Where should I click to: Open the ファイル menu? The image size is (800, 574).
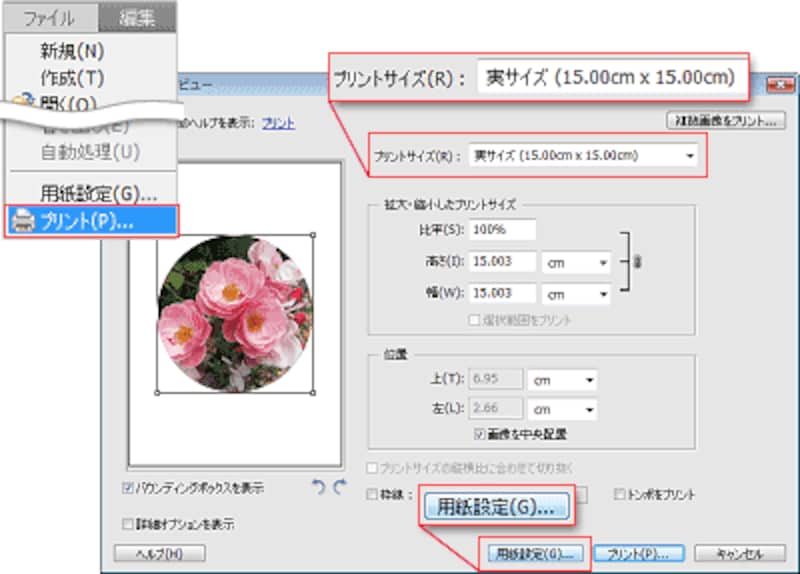pyautogui.click(x=49, y=18)
